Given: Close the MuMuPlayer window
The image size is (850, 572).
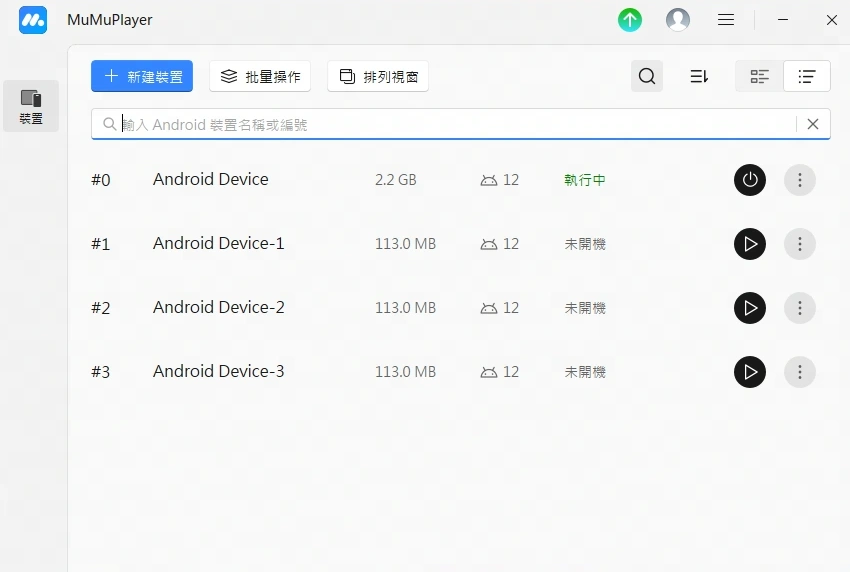Looking at the screenshot, I should click(832, 20).
